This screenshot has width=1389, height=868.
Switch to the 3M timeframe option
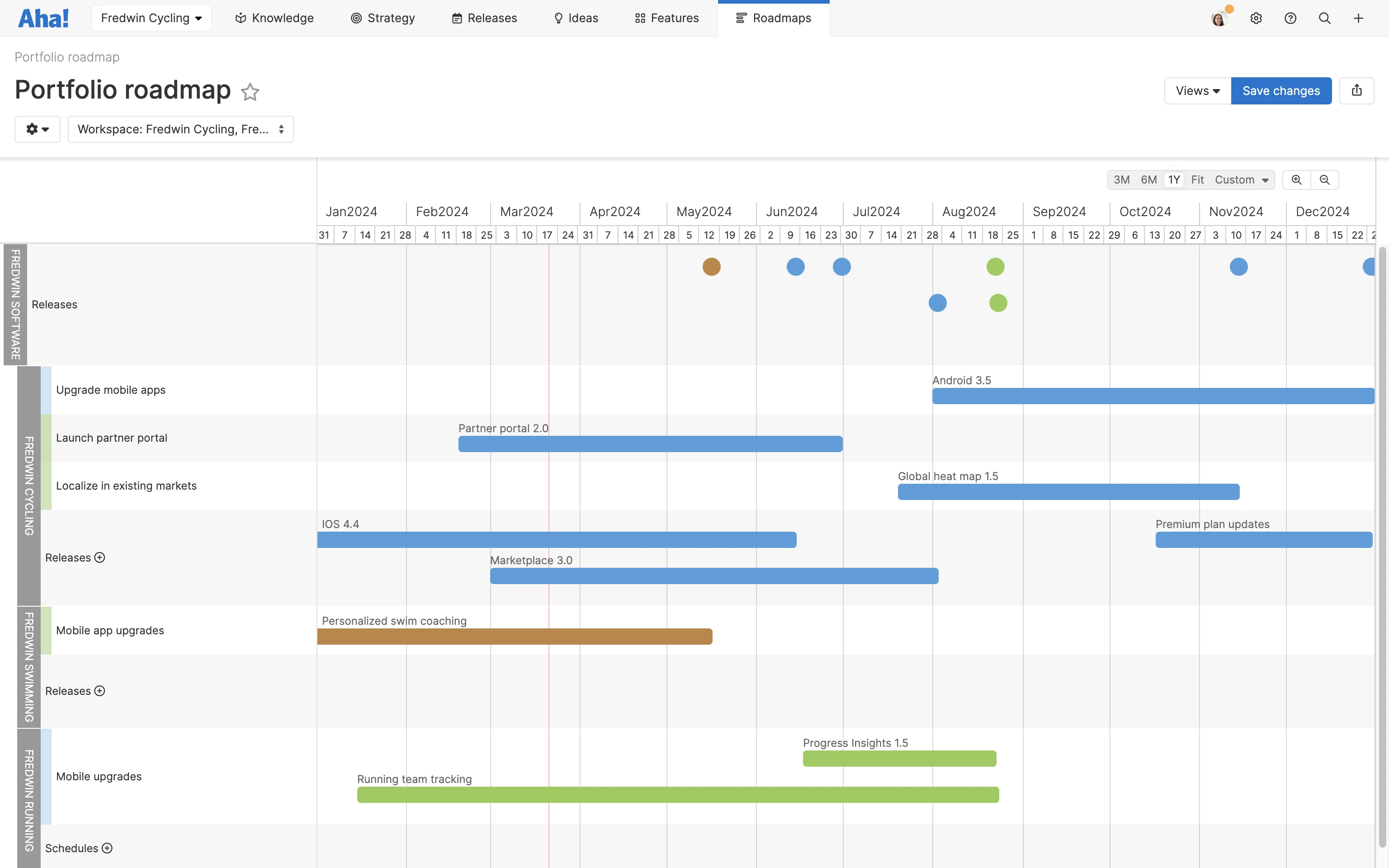pyautogui.click(x=1121, y=179)
